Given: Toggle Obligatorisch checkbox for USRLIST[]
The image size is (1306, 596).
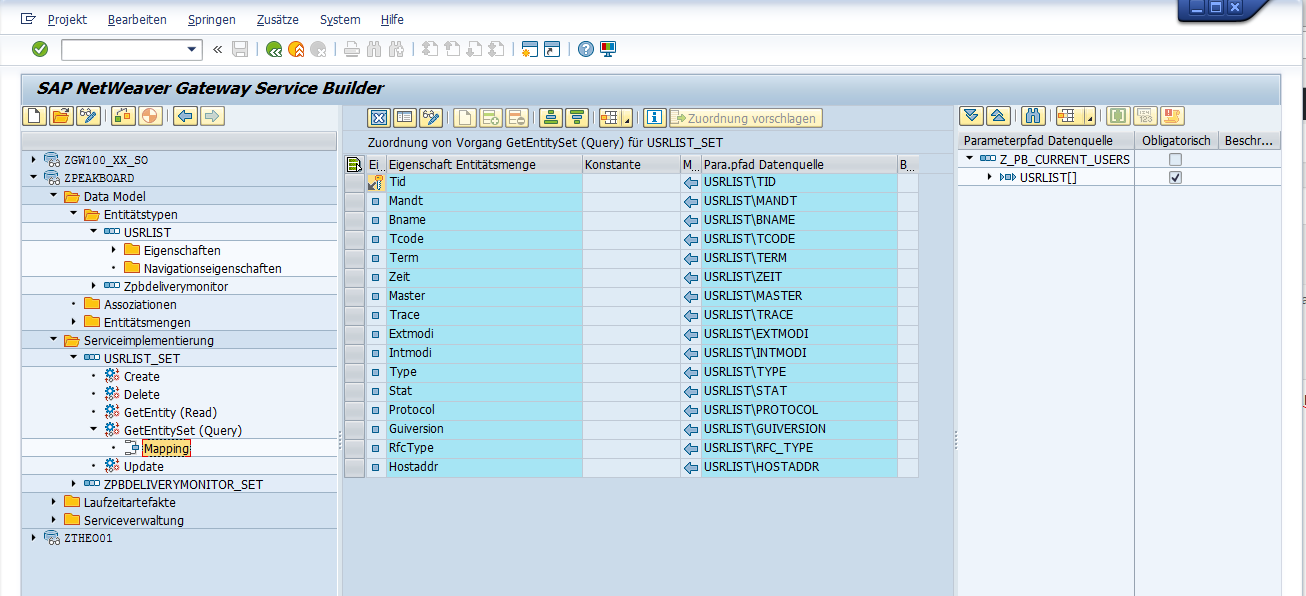Looking at the screenshot, I should tap(1175, 177).
